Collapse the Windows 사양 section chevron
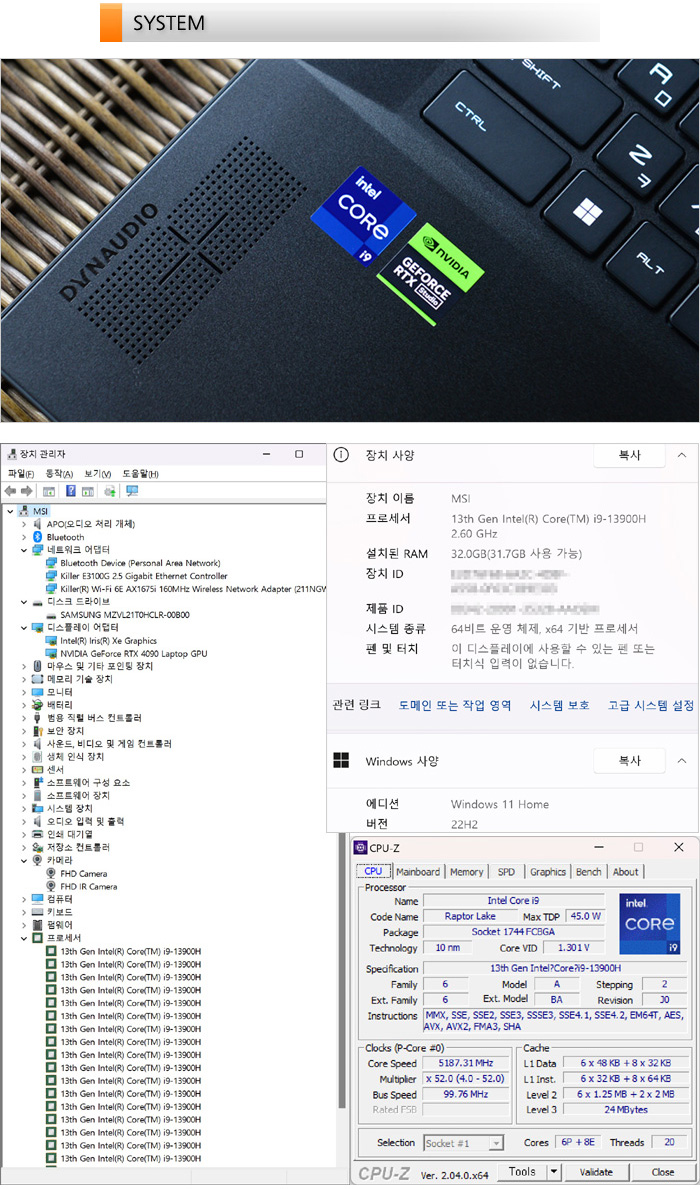This screenshot has width=700, height=1189. pyautogui.click(x=681, y=761)
